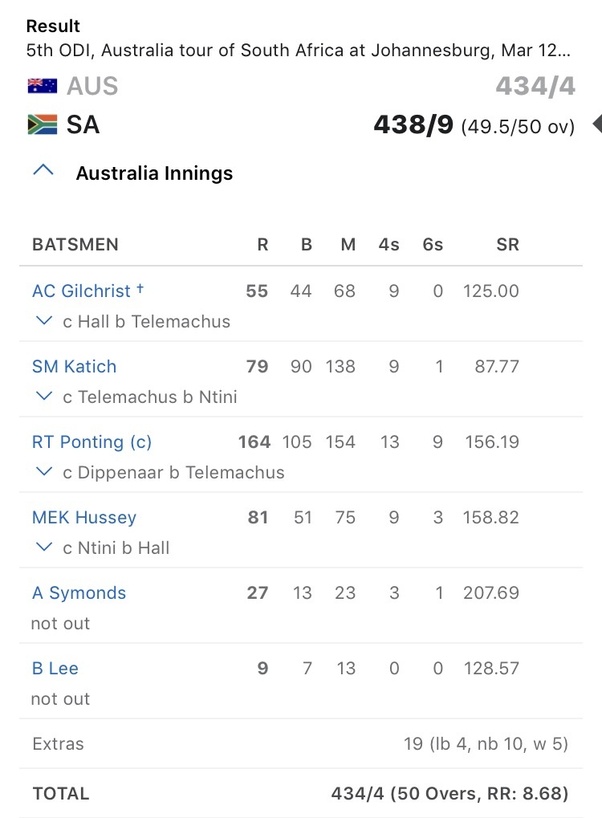
Task: Click the BATSMEN column header
Action: [x=75, y=244]
